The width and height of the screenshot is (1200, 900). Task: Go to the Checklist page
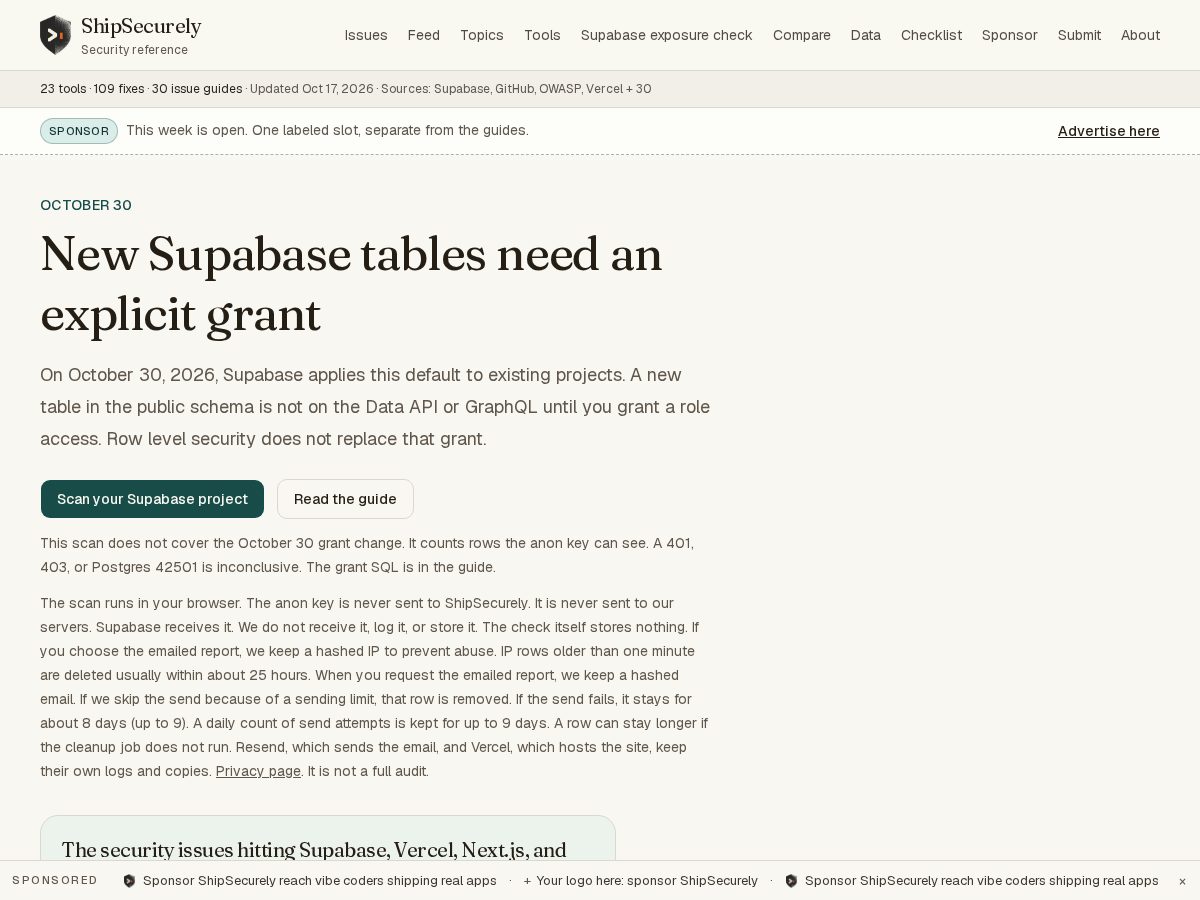pyautogui.click(x=931, y=35)
